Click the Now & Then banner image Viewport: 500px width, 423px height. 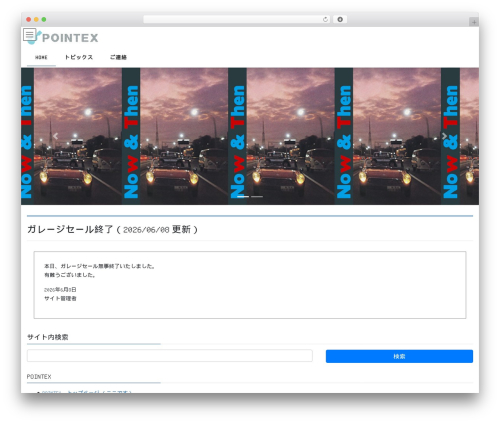point(250,136)
